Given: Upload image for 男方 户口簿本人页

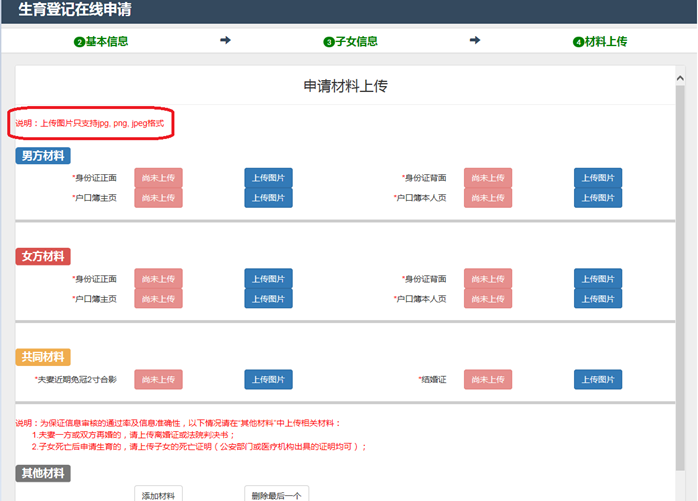Looking at the screenshot, I should point(597,198).
